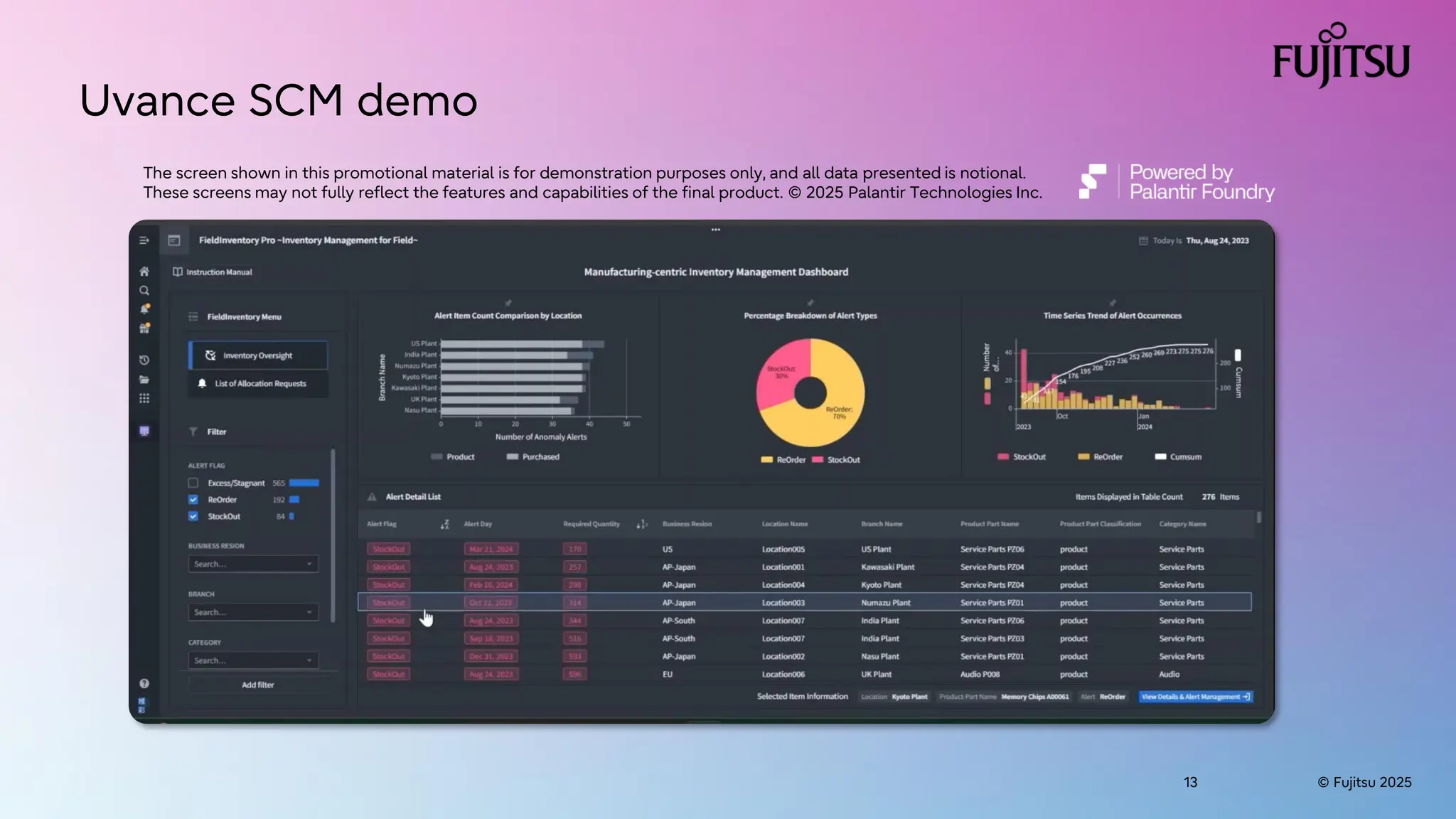1456x819 pixels.
Task: Click Location005 cell in the US row
Action: (783, 549)
